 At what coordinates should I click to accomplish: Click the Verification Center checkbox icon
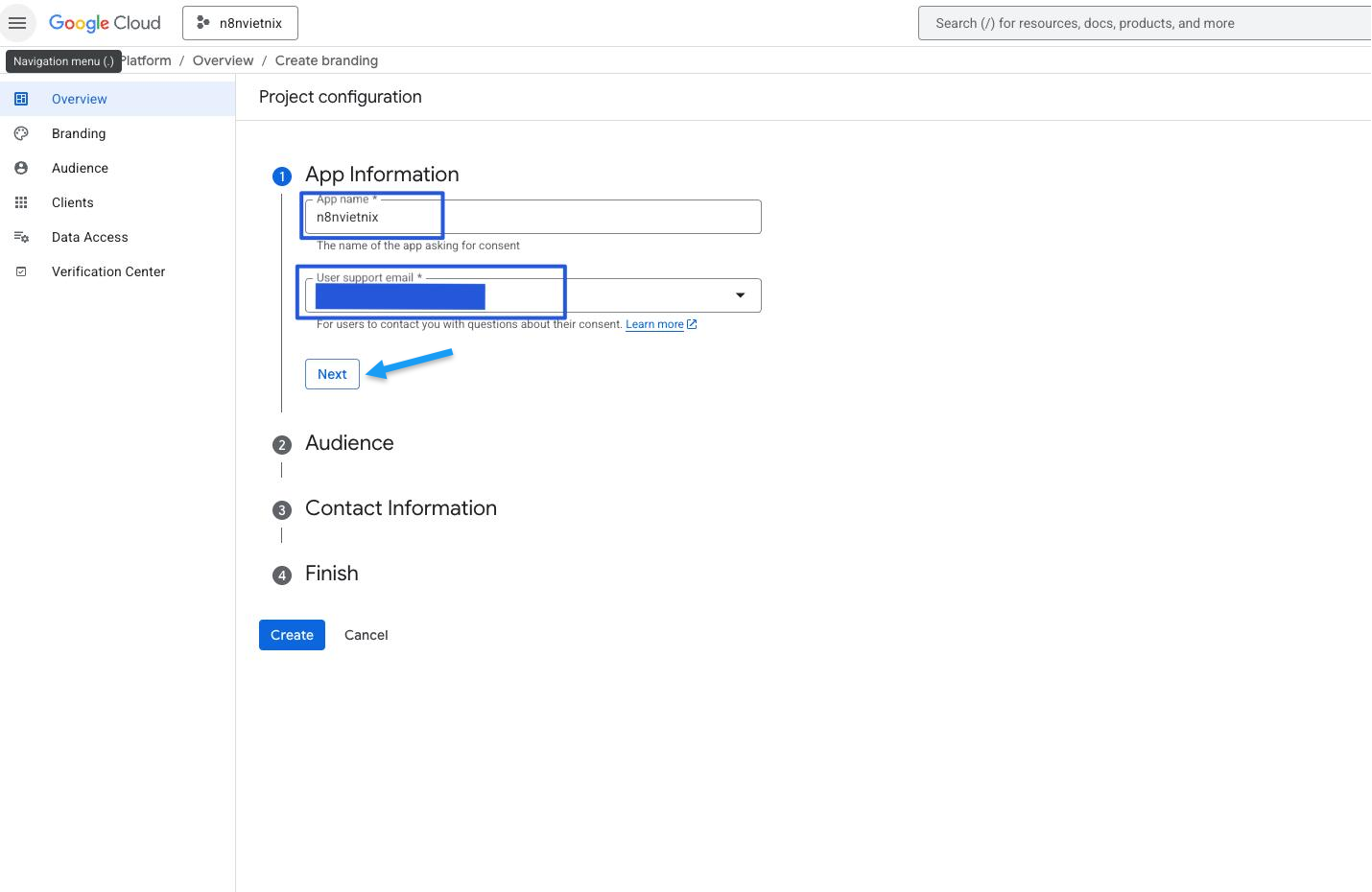click(21, 271)
